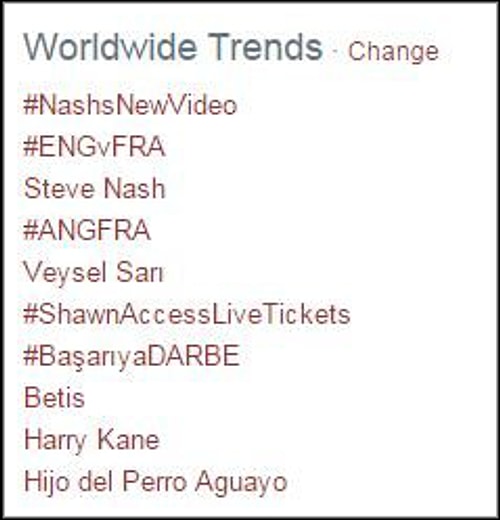Select the Betis trending topic
Viewport: 500px width, 520px height.
point(54,398)
